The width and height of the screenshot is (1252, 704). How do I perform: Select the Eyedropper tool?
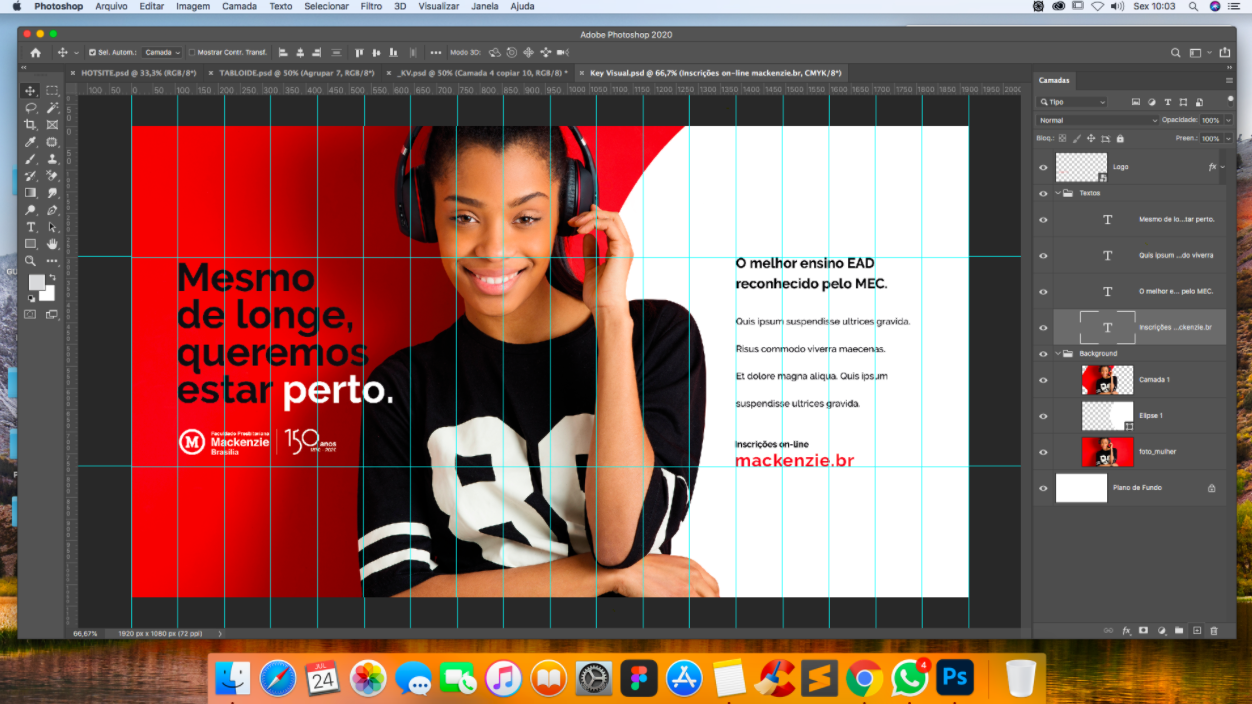coord(30,142)
